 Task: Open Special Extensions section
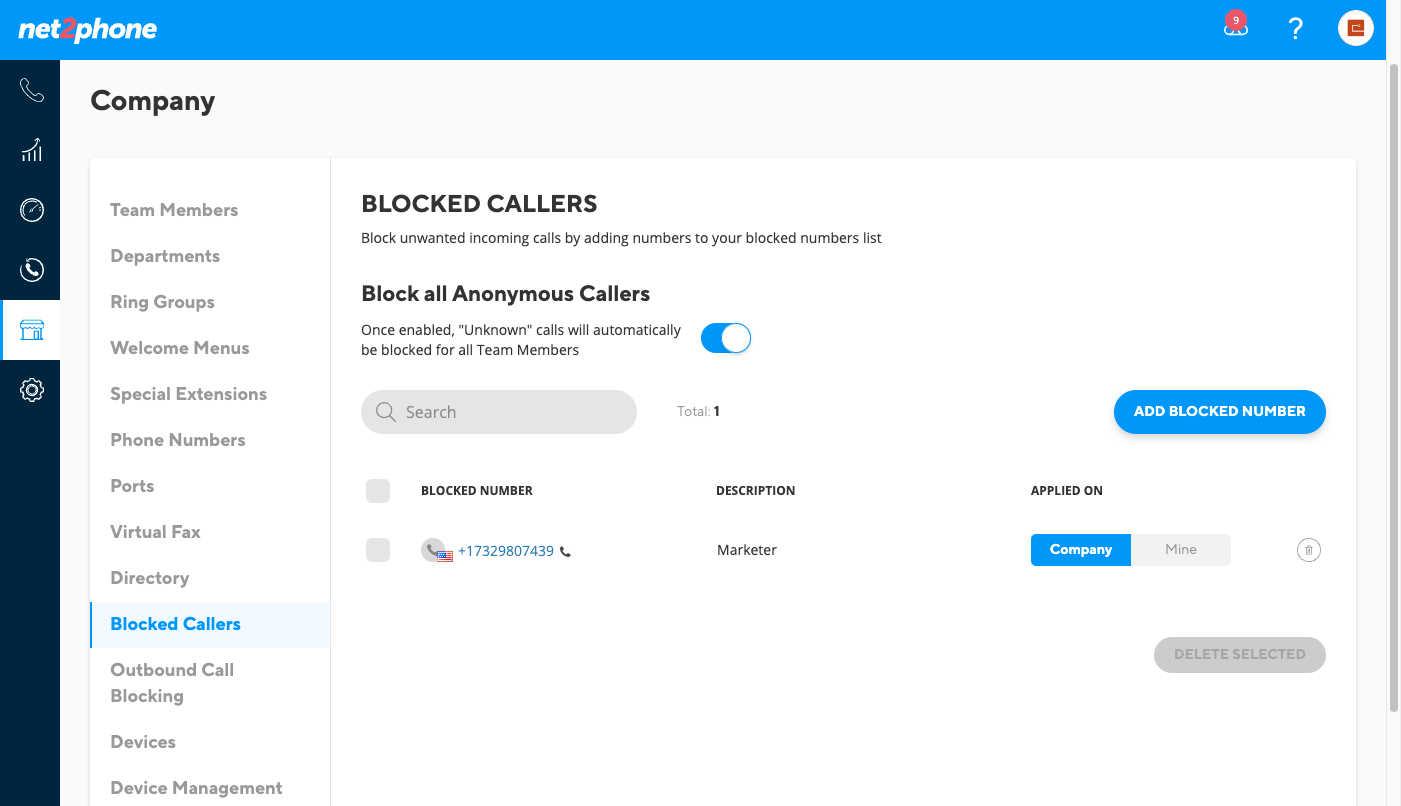(189, 394)
